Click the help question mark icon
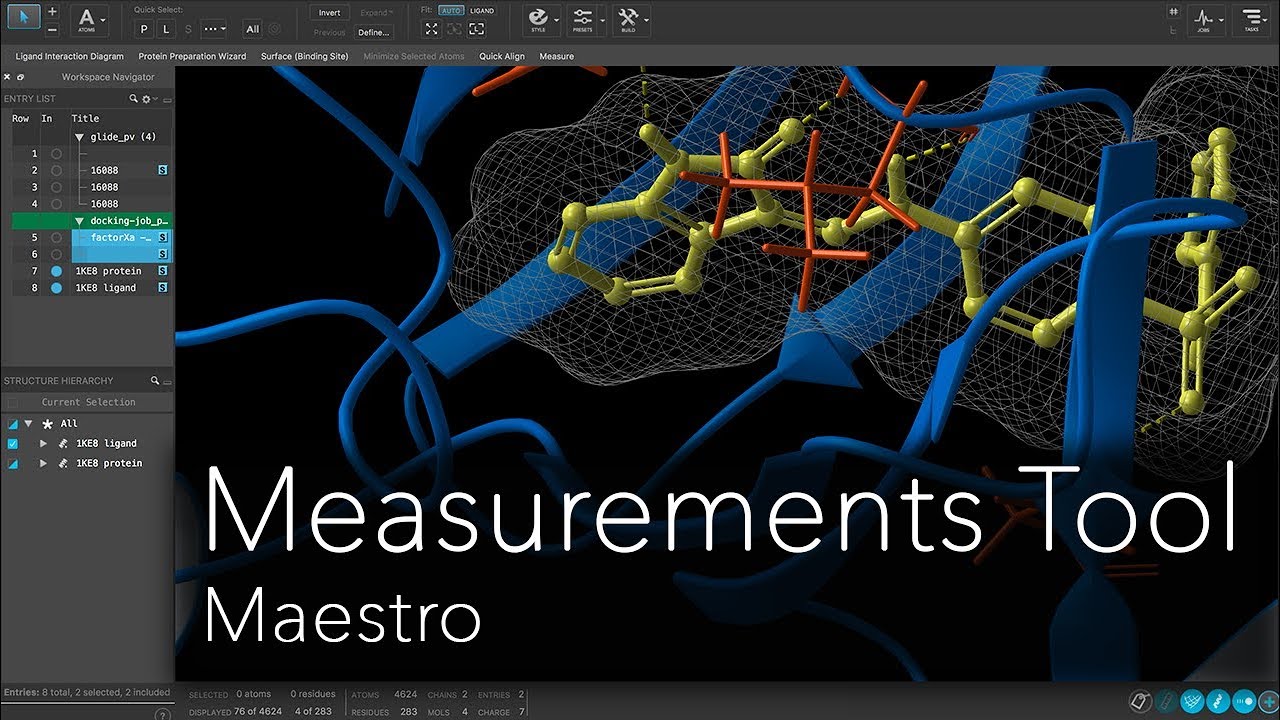Image resolution: width=1280 pixels, height=720 pixels. point(163,715)
